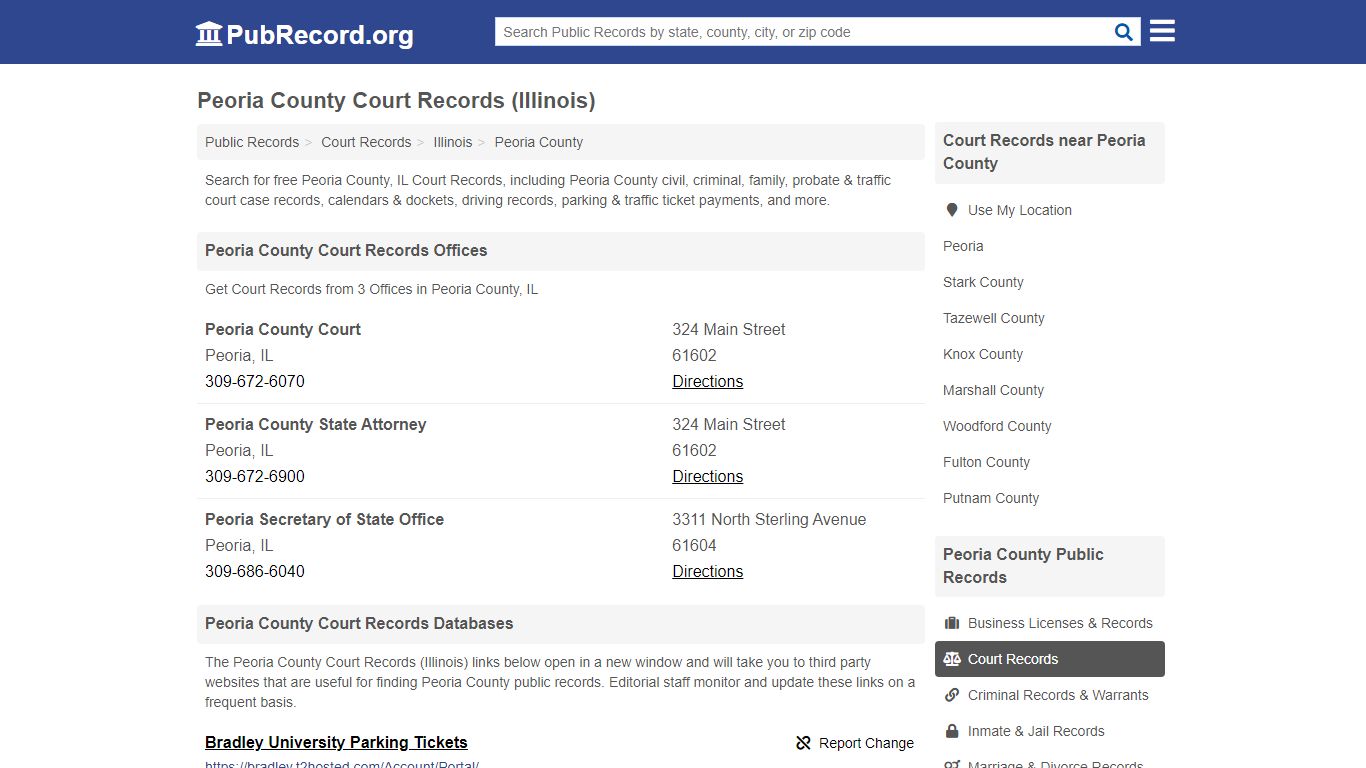1366x768 pixels.
Task: Click the PubRecord.org building logo icon
Action: 209,34
